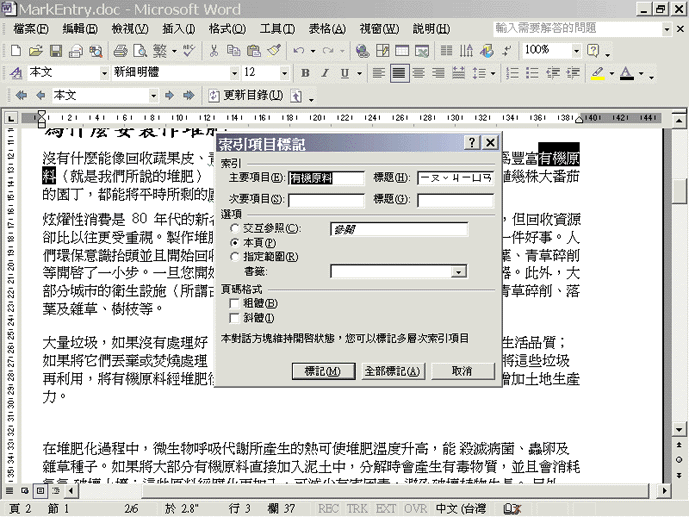Apply the font color A button
Viewport: 689px width, 517px height.
[x=627, y=73]
